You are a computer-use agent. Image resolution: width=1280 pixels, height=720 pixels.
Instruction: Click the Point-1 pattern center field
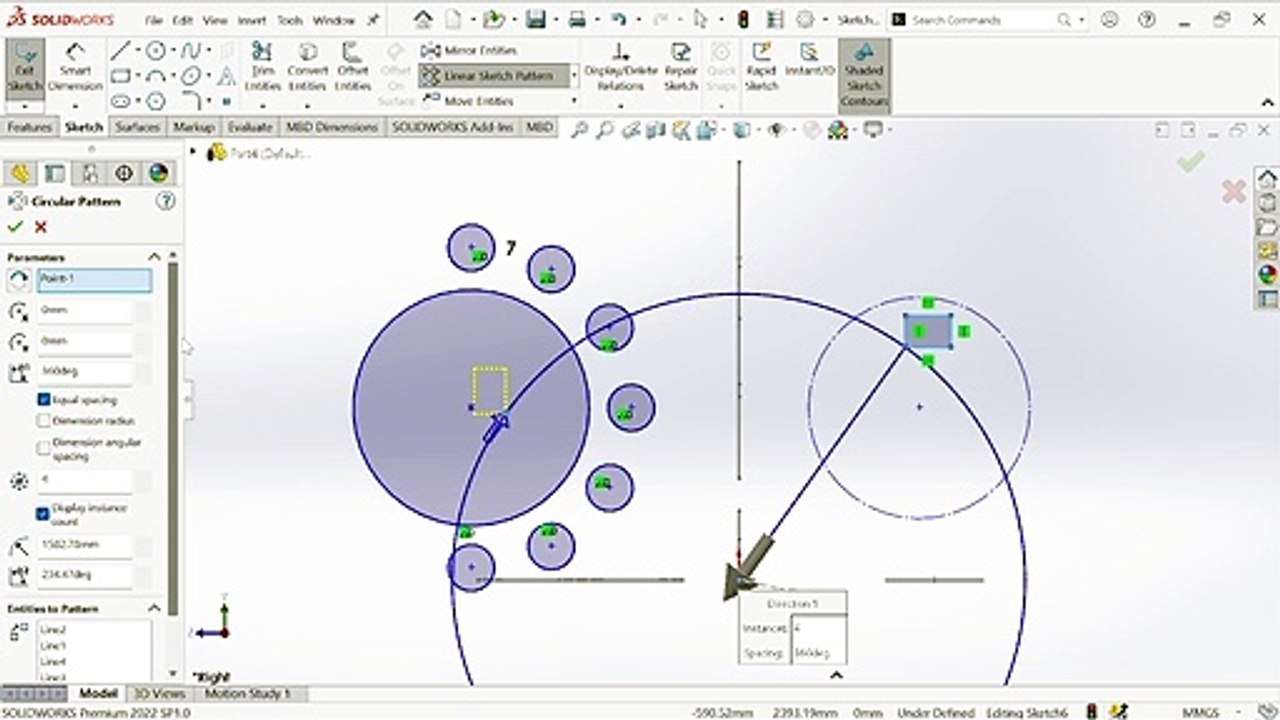(94, 279)
